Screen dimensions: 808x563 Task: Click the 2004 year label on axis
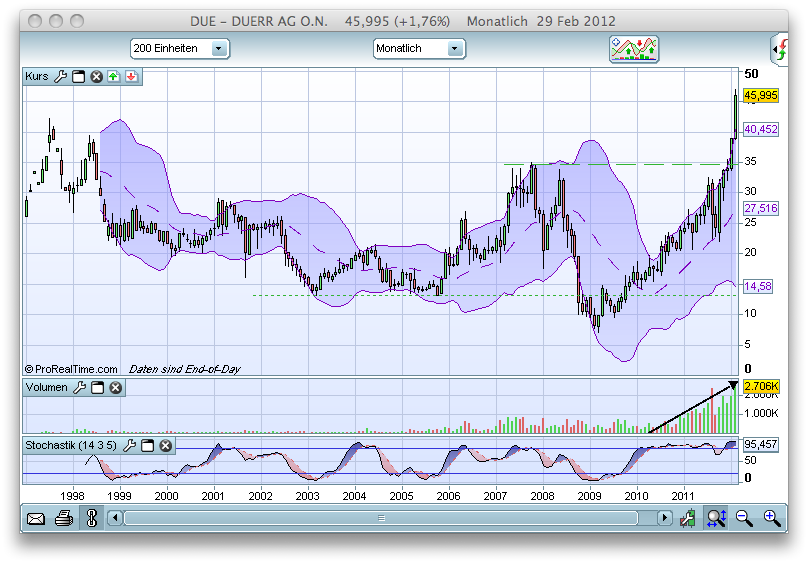(x=354, y=496)
